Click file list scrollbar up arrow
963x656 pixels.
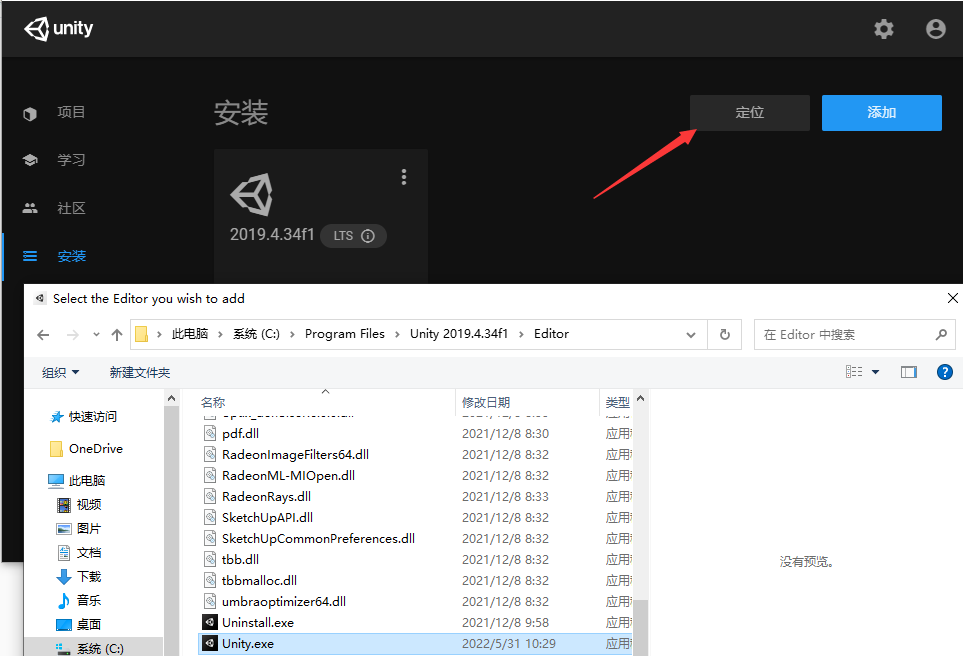[x=641, y=398]
